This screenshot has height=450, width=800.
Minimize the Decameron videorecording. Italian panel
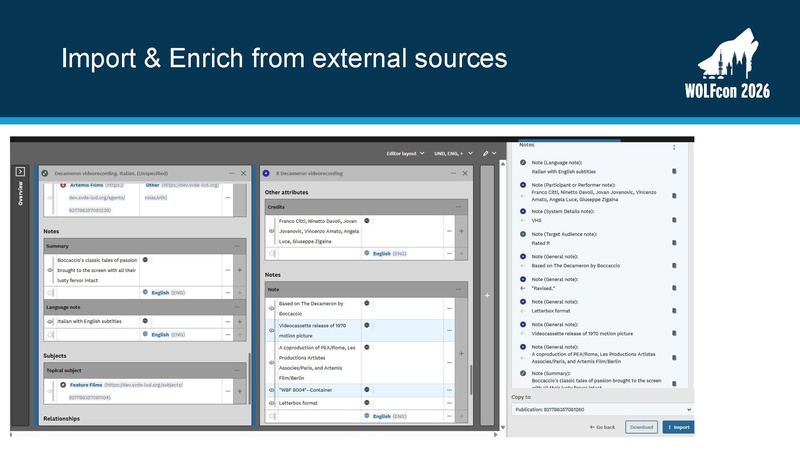click(x=232, y=173)
